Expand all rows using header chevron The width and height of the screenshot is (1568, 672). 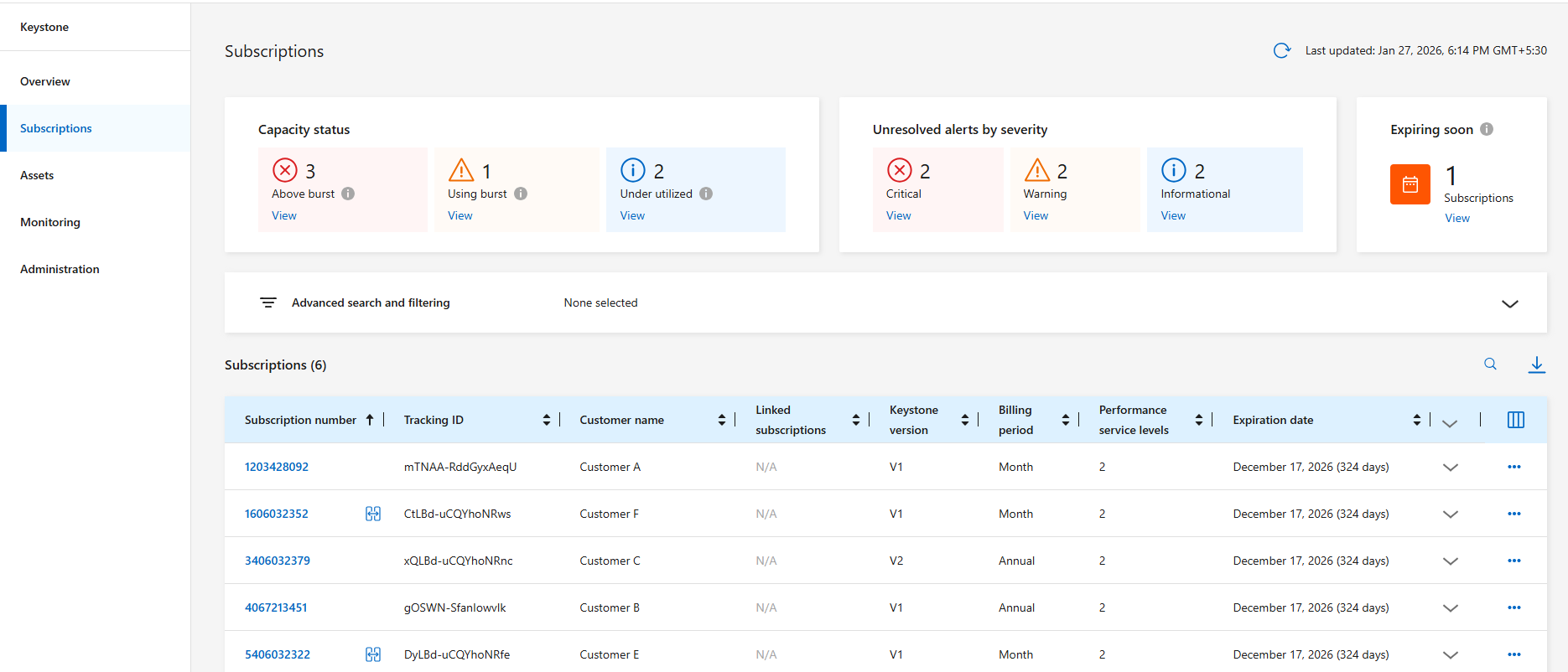[1450, 423]
